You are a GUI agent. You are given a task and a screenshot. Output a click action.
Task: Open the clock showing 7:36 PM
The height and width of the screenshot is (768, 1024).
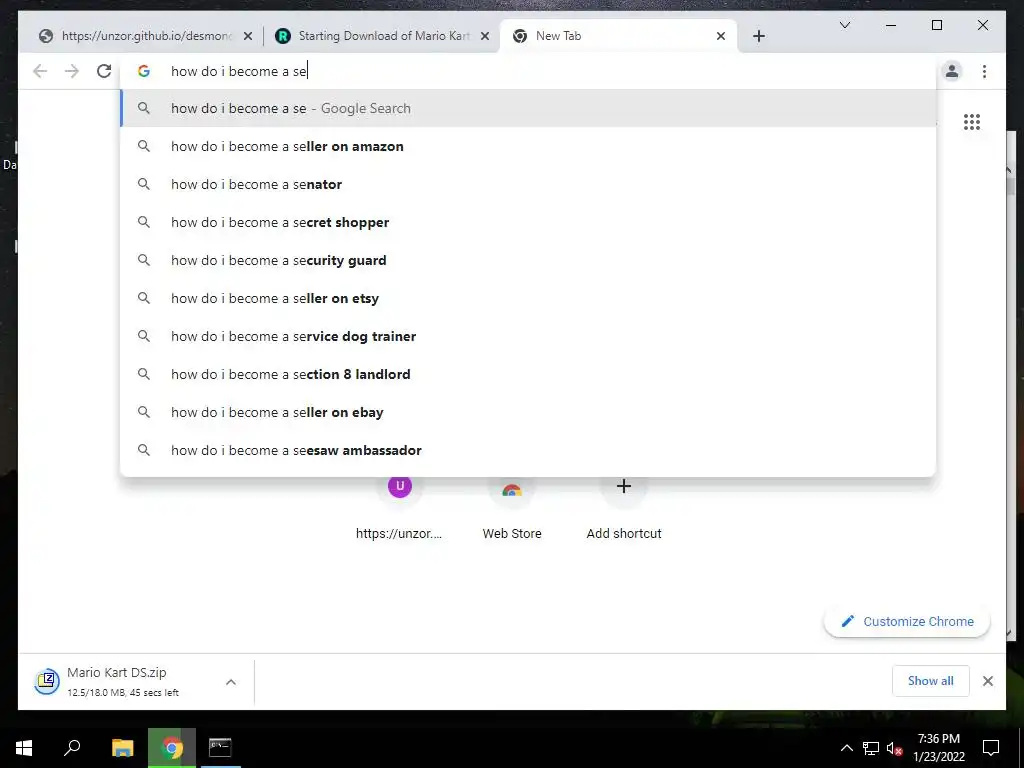(x=938, y=748)
